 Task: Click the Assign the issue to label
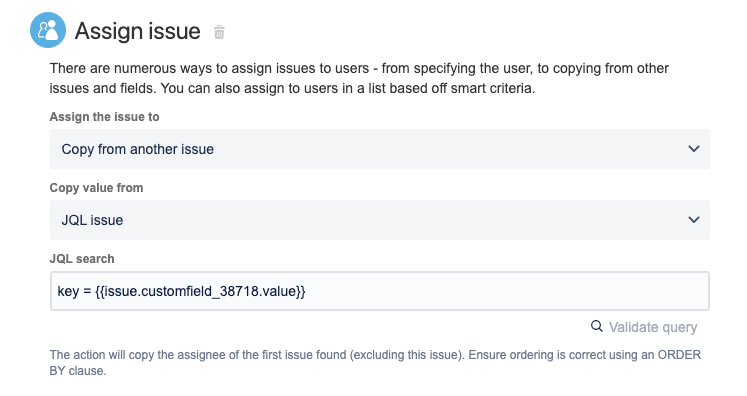[x=104, y=117]
